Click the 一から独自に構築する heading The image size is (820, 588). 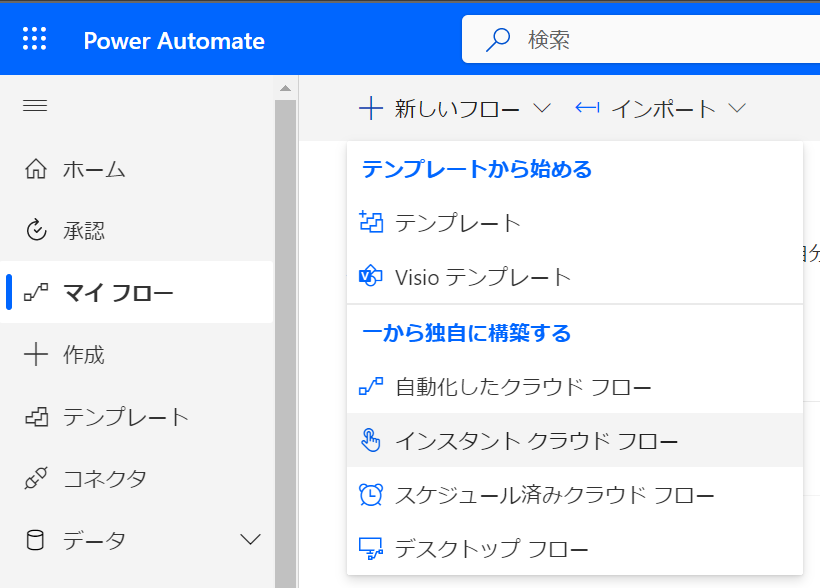click(x=466, y=333)
